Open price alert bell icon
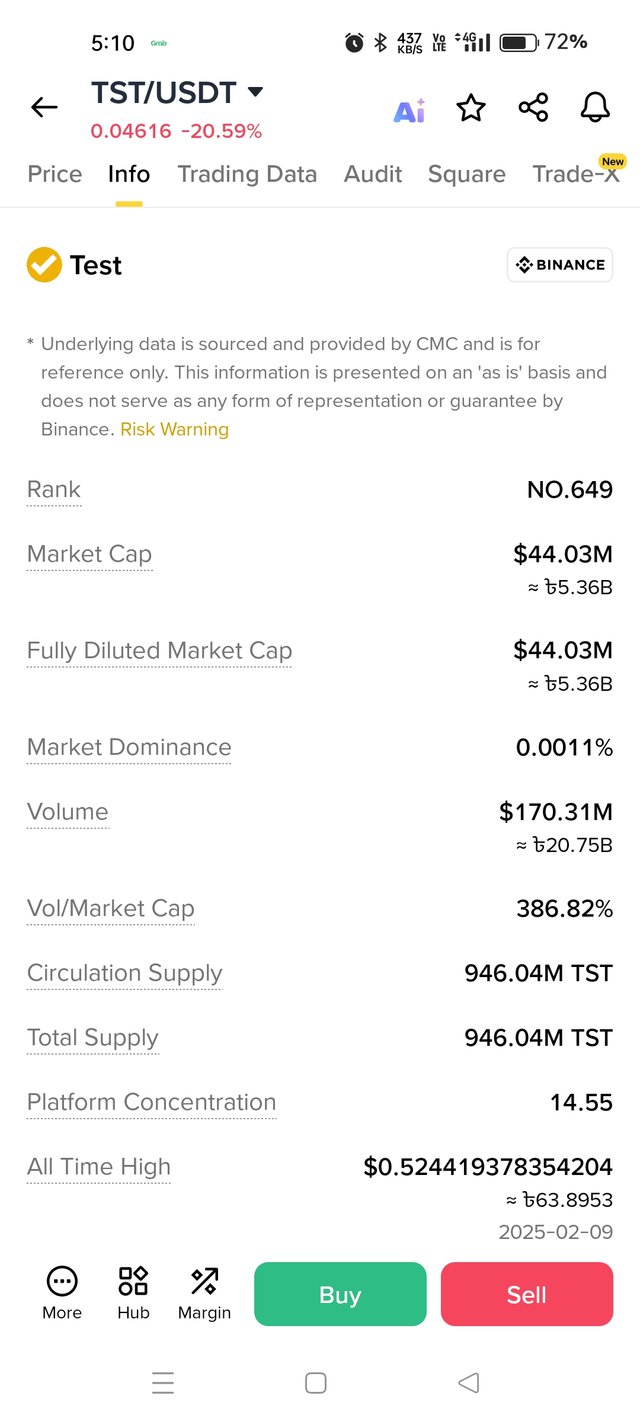Screen dimensions: 640x1422 coord(596,108)
